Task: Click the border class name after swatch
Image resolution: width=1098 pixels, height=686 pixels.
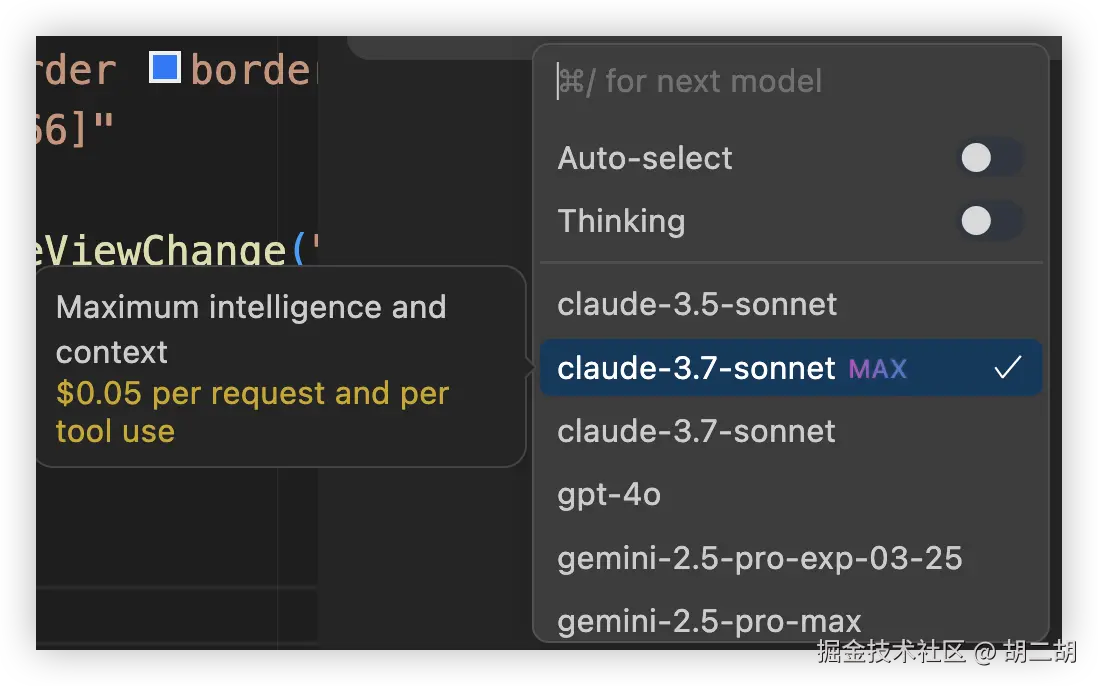Action: click(252, 70)
